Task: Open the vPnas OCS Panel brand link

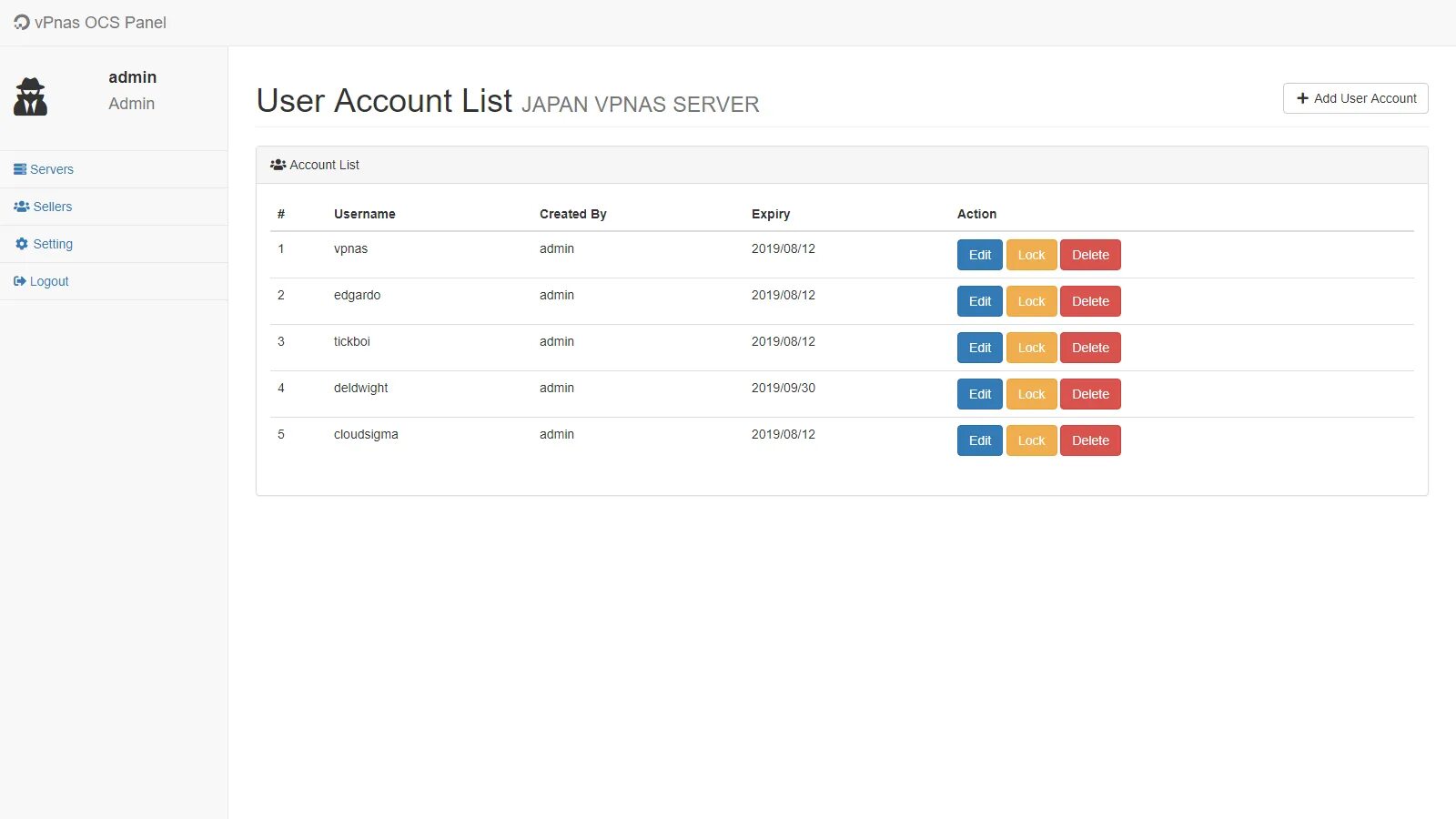Action: click(90, 23)
